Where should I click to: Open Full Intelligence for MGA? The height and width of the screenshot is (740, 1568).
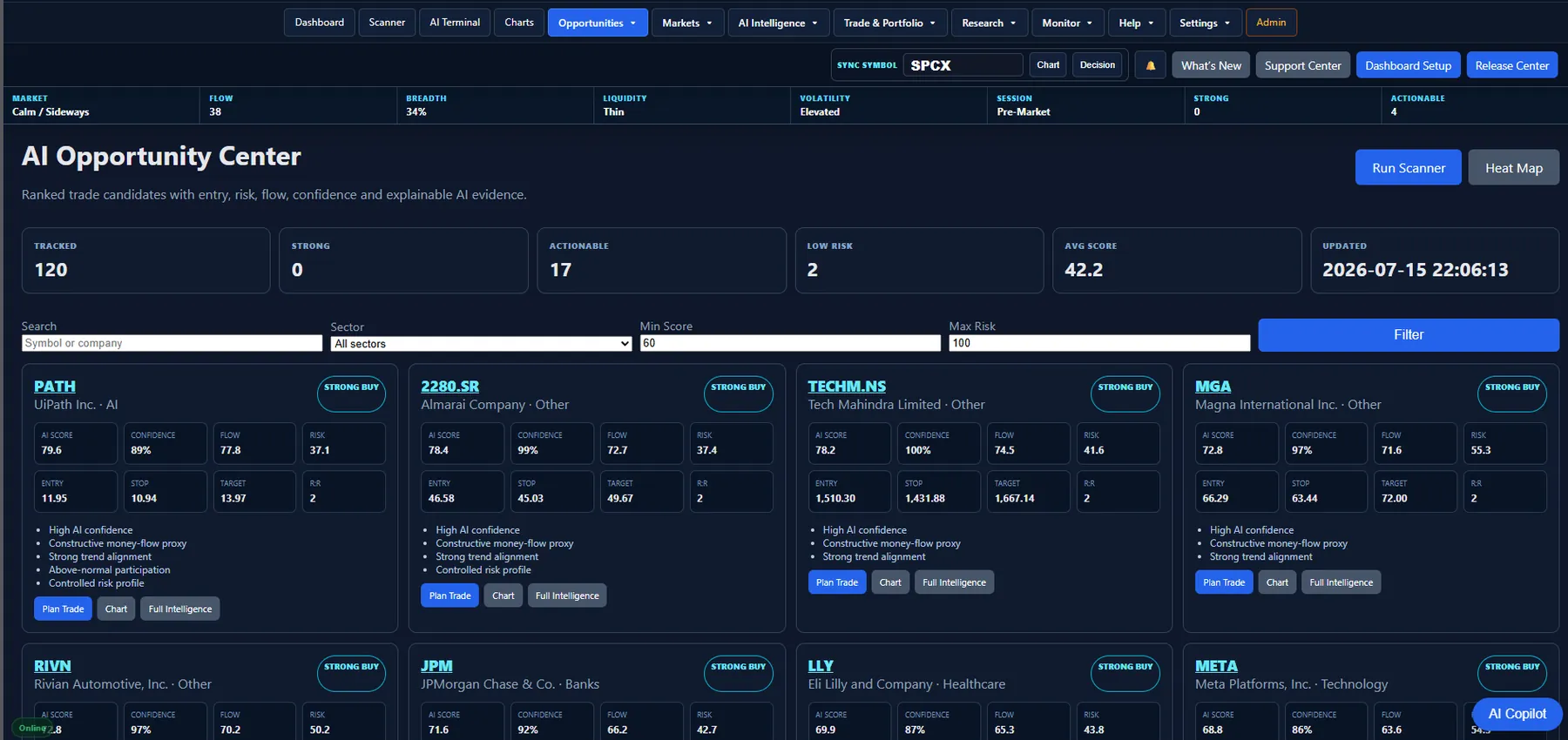tap(1342, 582)
